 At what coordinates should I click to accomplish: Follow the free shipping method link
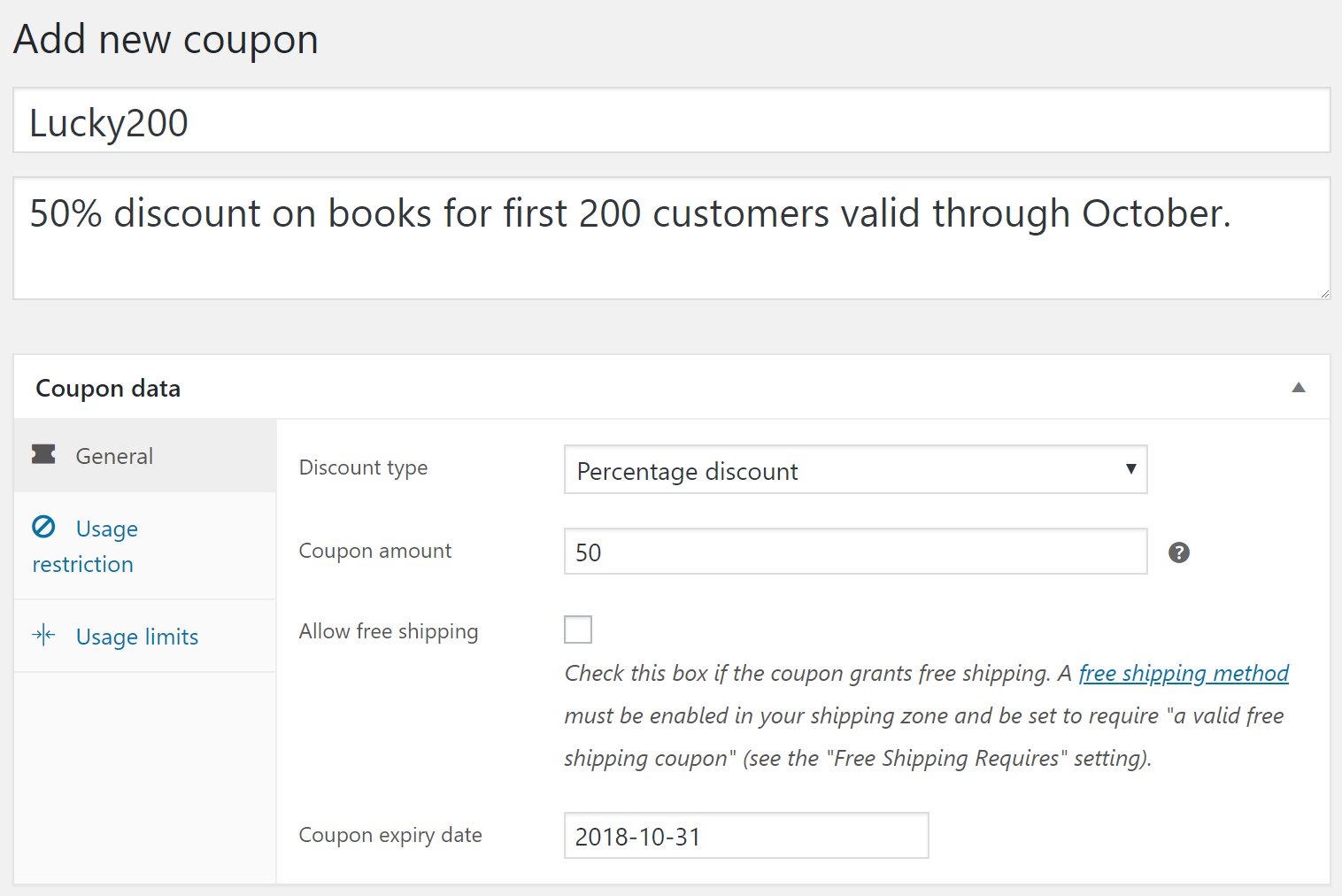click(1183, 673)
